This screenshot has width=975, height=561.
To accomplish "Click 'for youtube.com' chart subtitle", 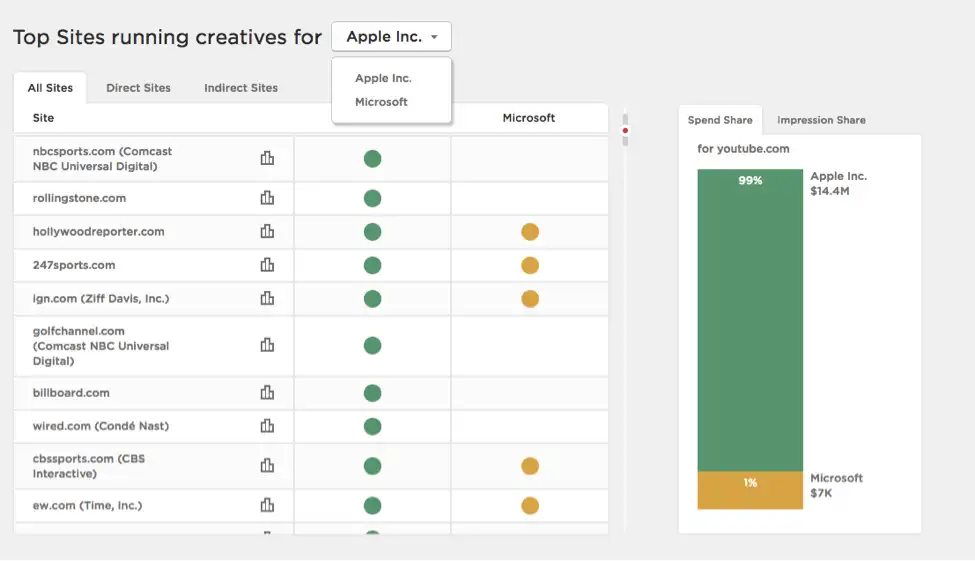I will 743,149.
